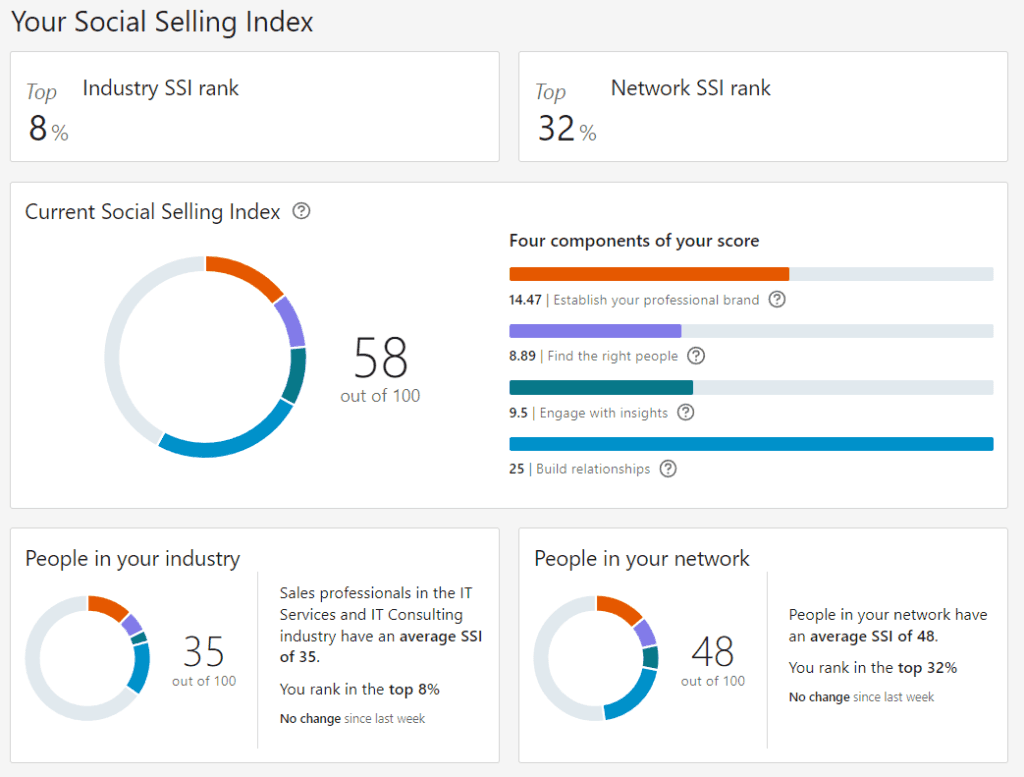Select the Industry SSI rank card
Screen dimensions: 1024x777
255,106
